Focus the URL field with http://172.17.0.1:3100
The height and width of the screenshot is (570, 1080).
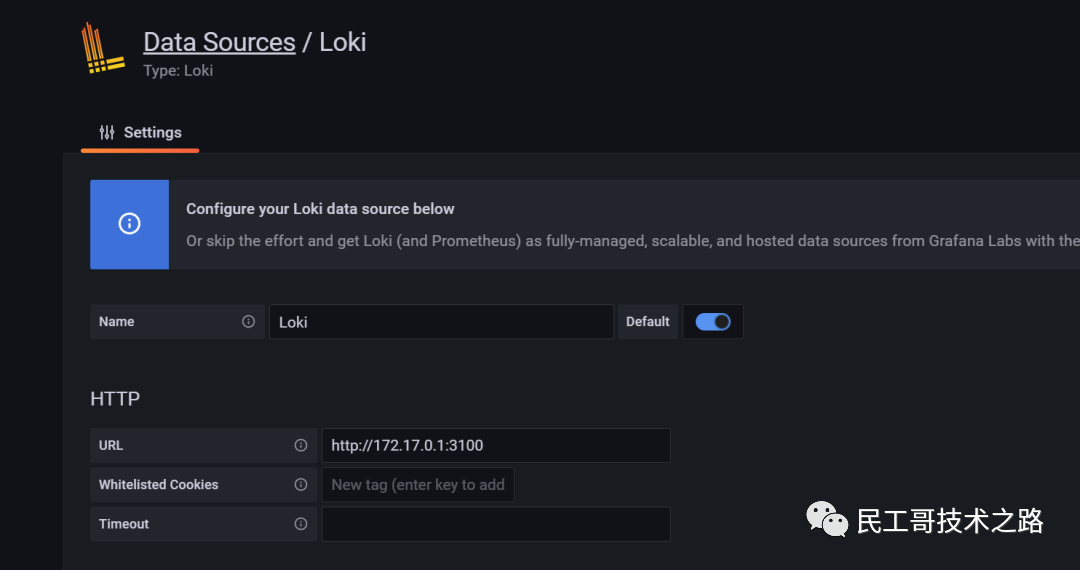[495, 445]
